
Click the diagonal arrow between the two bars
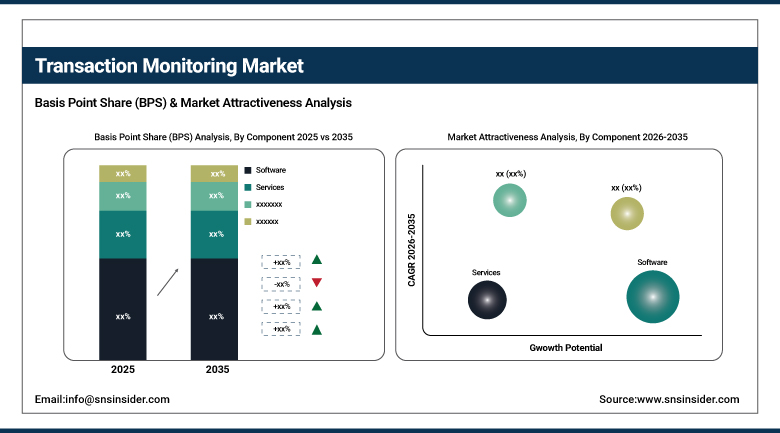coord(168,282)
